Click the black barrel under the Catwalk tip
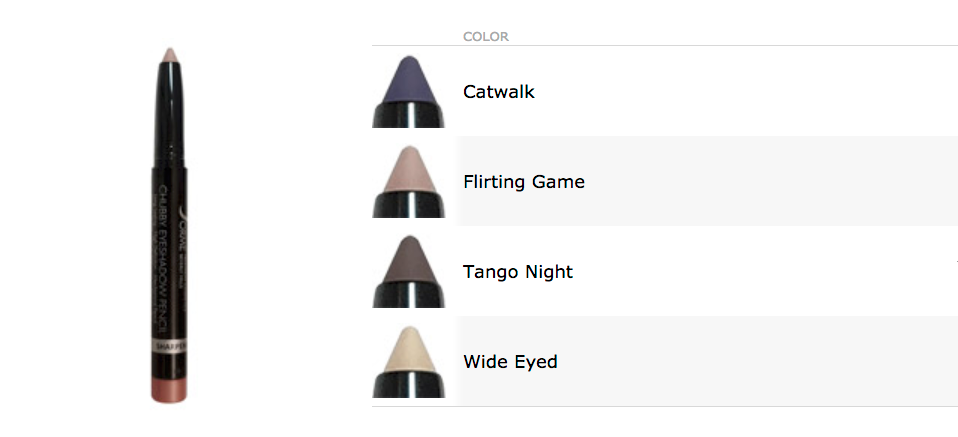 (408, 116)
